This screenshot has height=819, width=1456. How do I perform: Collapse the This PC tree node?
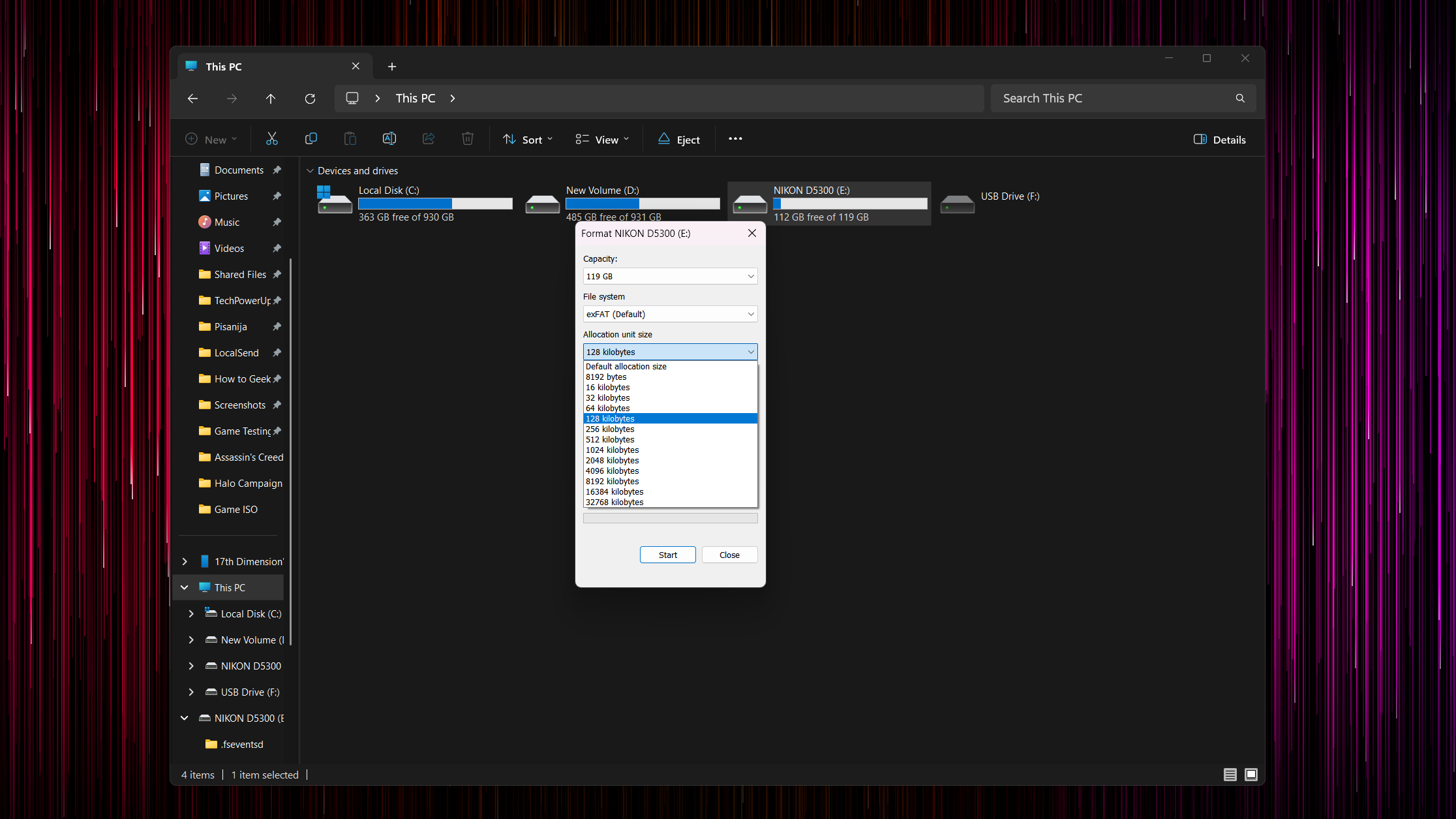click(x=185, y=588)
